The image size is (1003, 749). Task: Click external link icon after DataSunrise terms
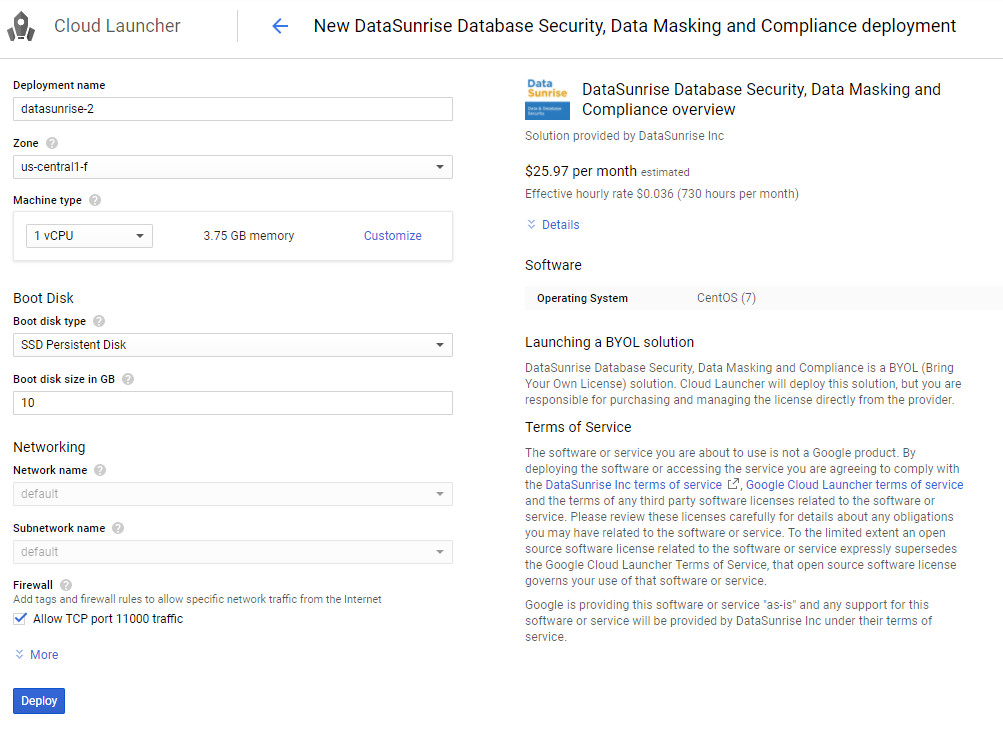coord(733,484)
